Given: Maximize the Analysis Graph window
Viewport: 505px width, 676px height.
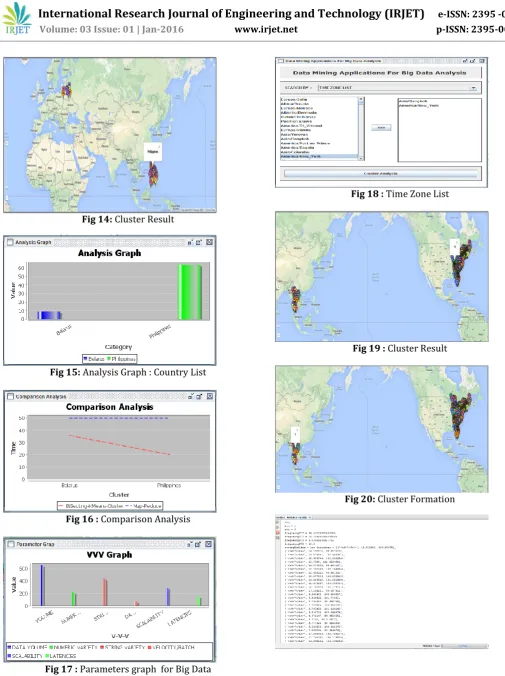Looking at the screenshot, I should [x=199, y=242].
